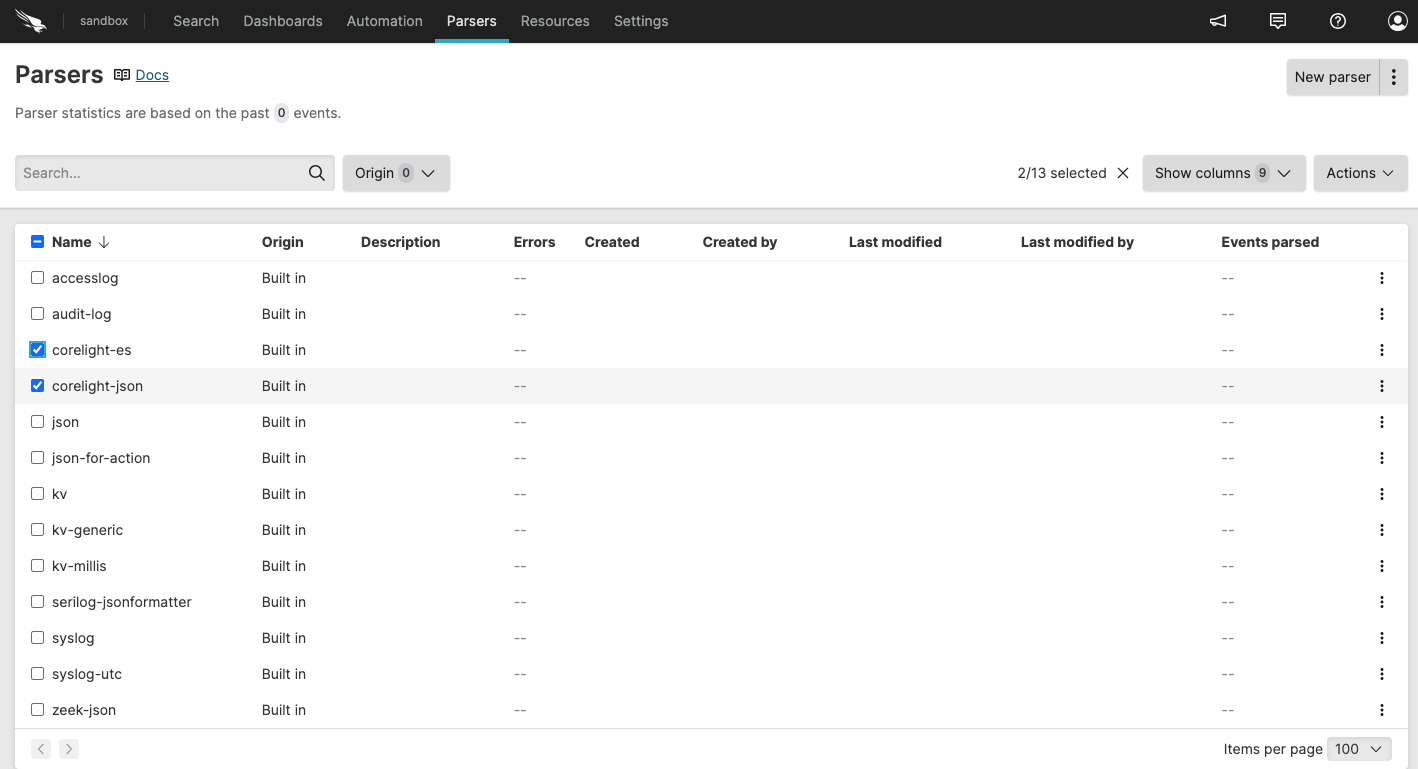Screen dimensions: 1418x769
Task: Click the New parser button
Action: (1332, 76)
